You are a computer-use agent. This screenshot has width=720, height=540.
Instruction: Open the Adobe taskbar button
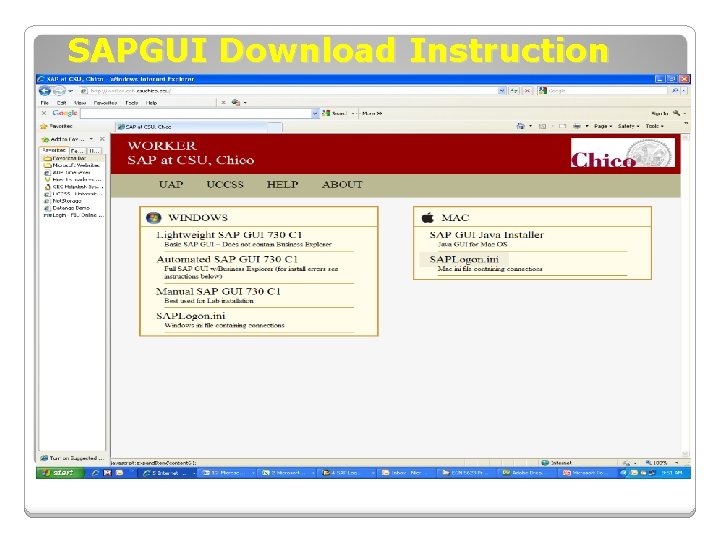(527, 472)
